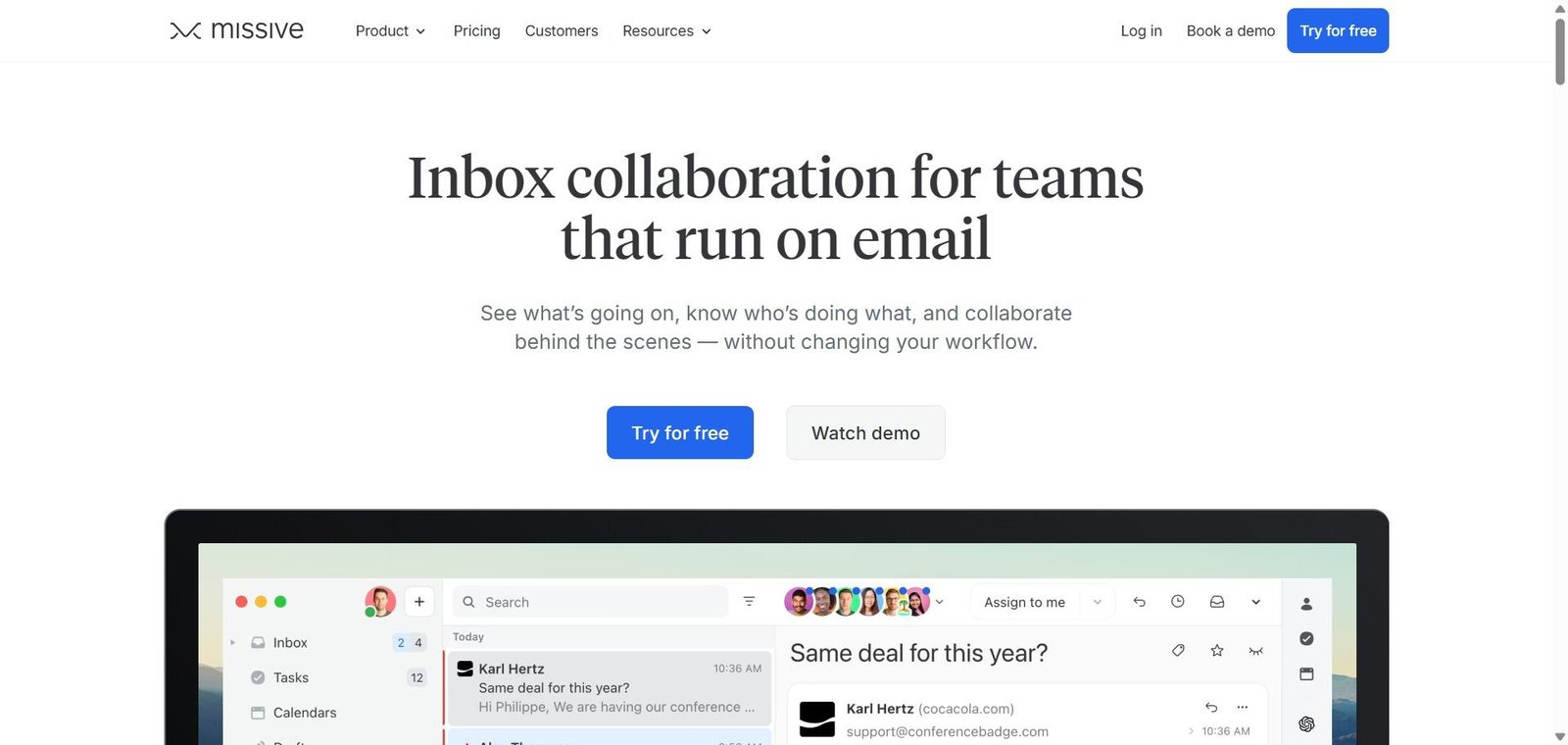Click the scrollbar down arrow
The width and height of the screenshot is (1568, 745).
click(x=1559, y=736)
